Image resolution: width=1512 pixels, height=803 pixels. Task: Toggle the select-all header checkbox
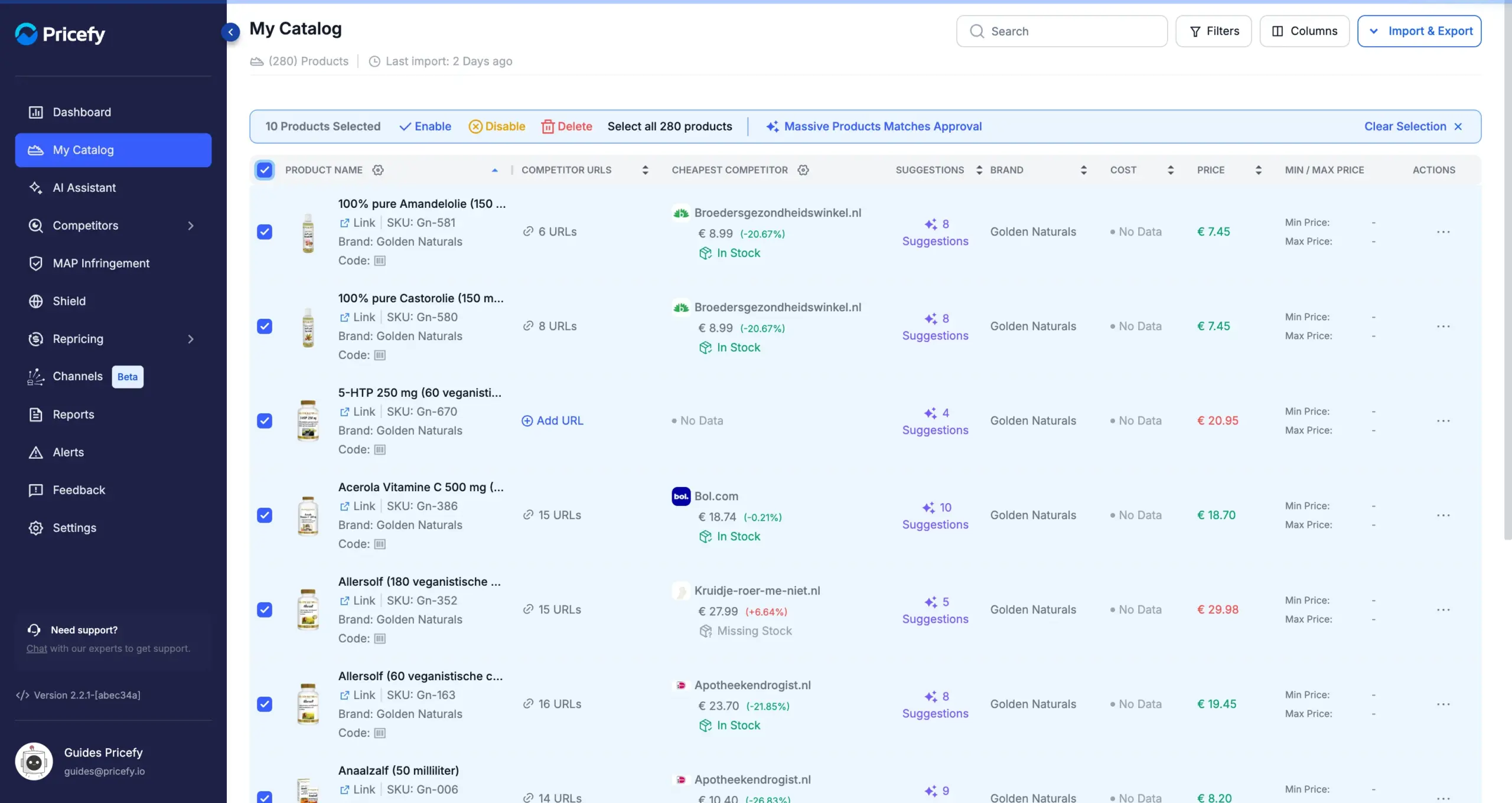click(x=265, y=170)
